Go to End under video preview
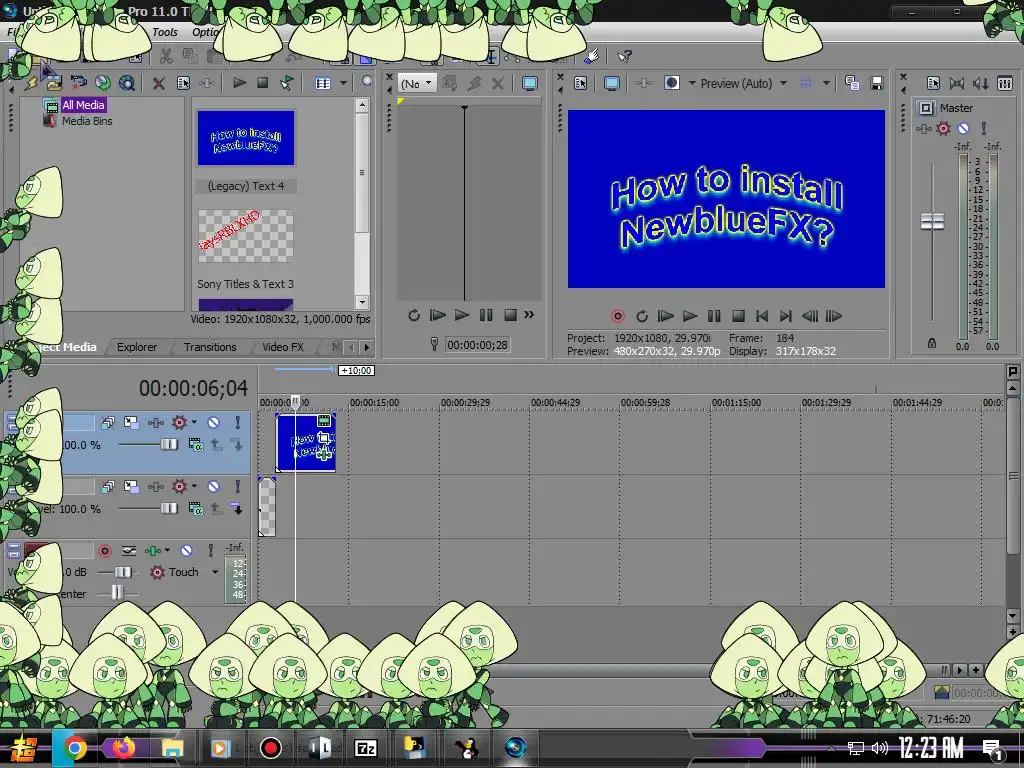 coord(786,316)
